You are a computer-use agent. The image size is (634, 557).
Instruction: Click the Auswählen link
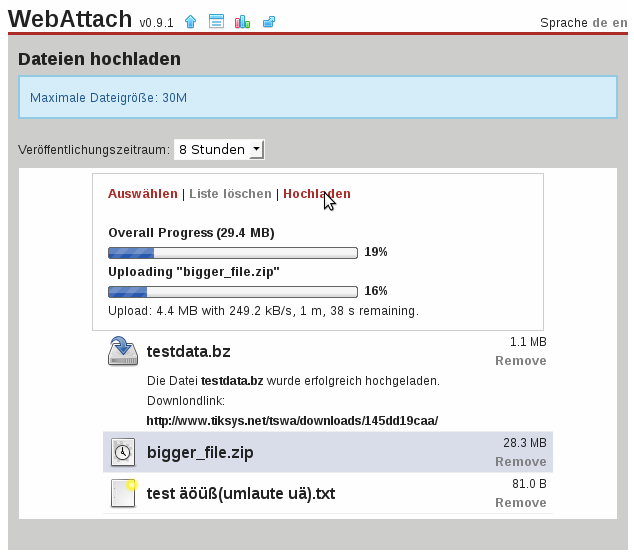point(142,194)
